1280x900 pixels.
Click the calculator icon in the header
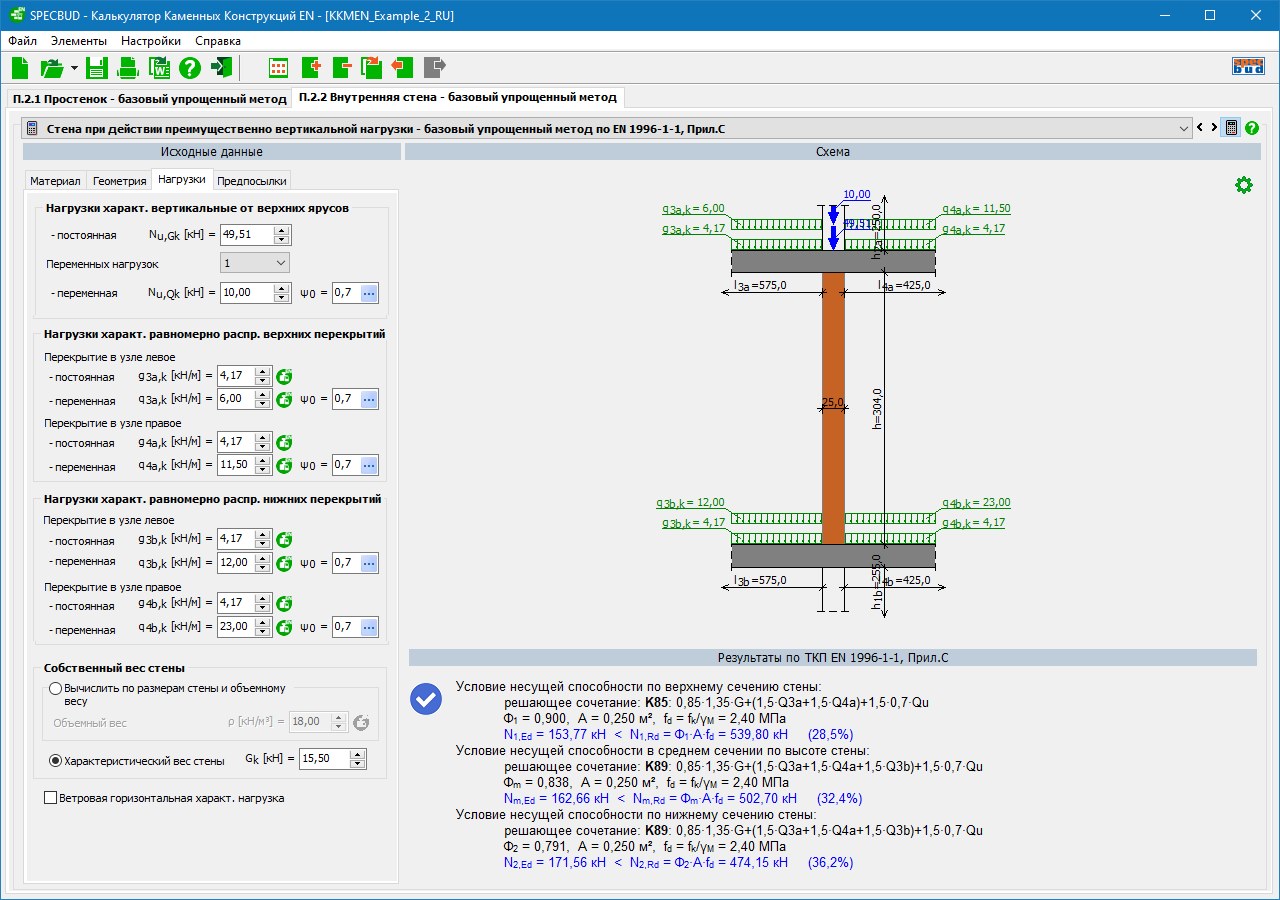(x=1232, y=128)
